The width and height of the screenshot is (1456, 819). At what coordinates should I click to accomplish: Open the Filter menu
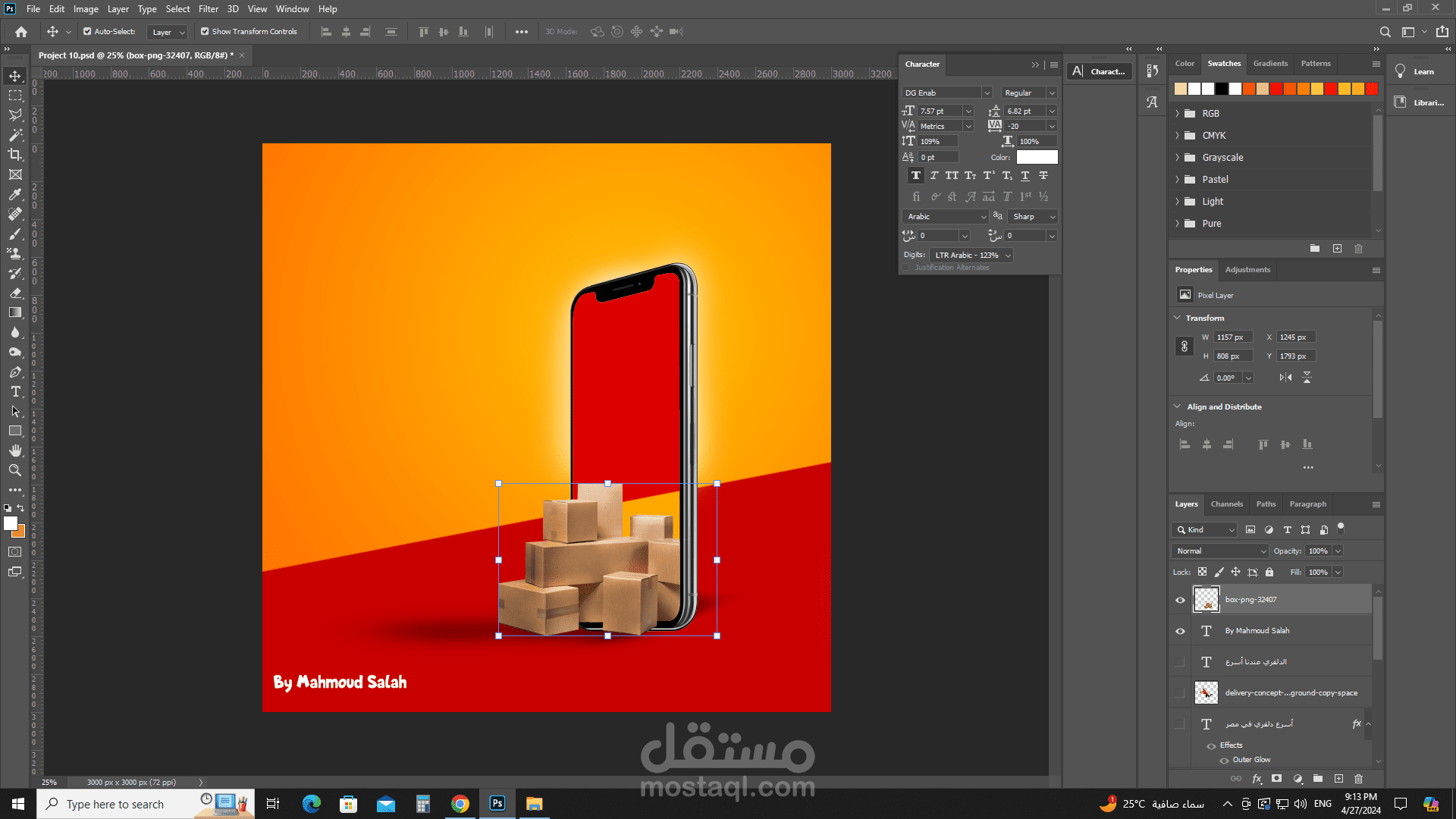208,9
